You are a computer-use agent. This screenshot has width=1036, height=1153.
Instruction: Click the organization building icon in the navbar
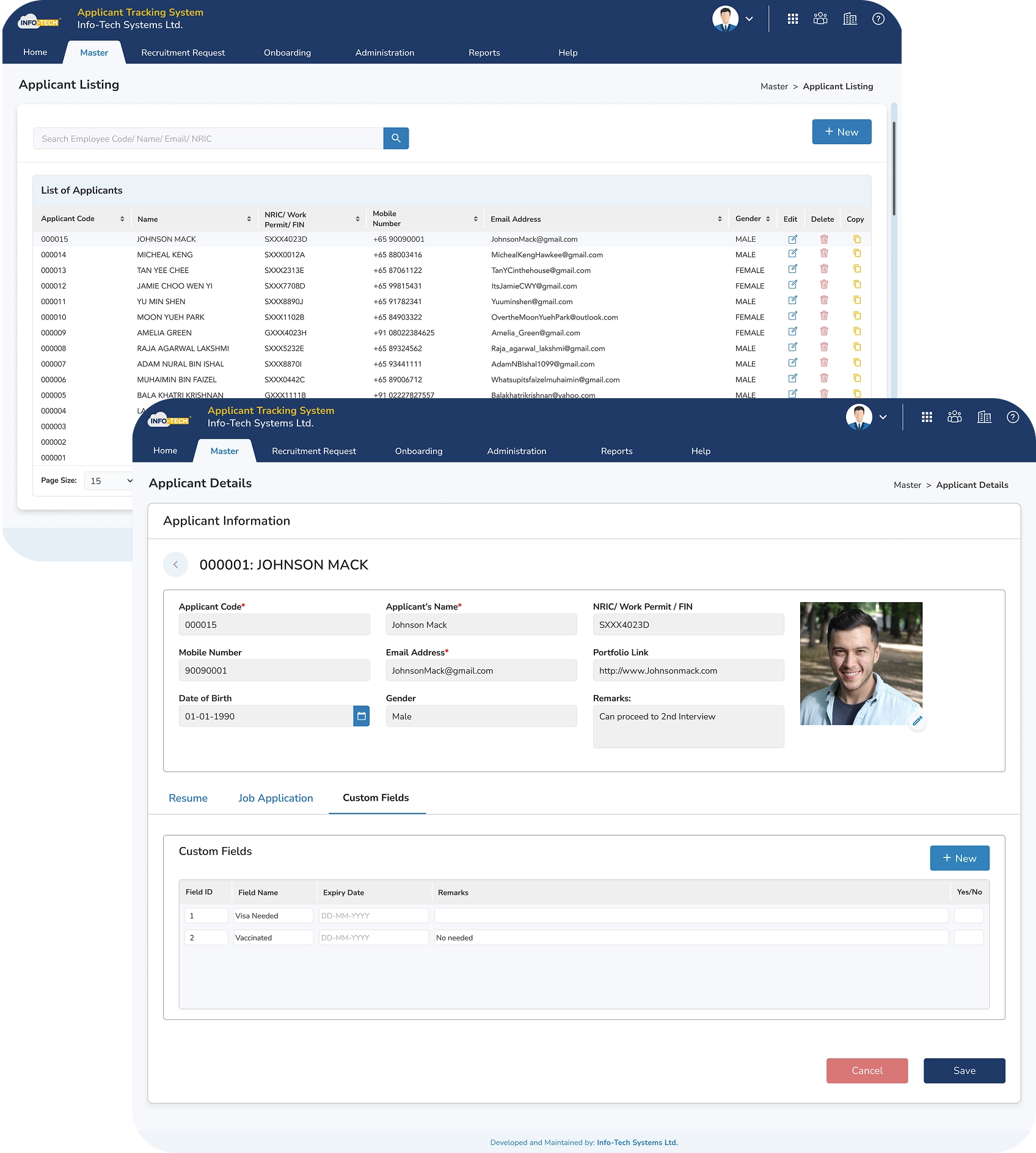[x=985, y=417]
